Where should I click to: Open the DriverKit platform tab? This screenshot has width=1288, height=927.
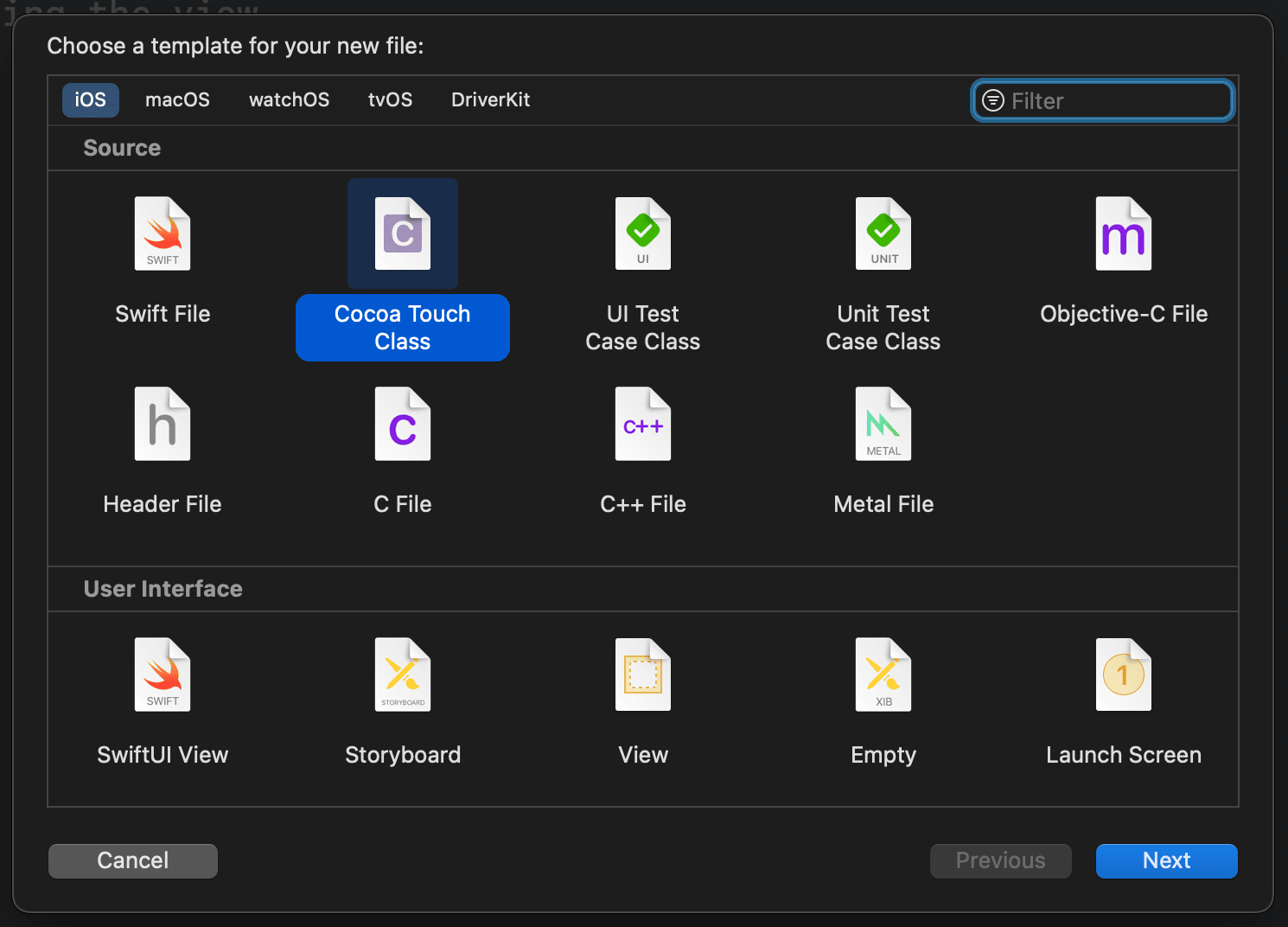(x=491, y=99)
